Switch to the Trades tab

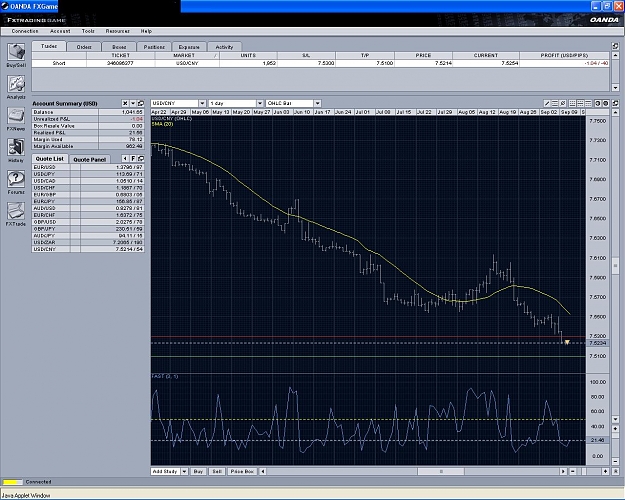tap(49, 46)
